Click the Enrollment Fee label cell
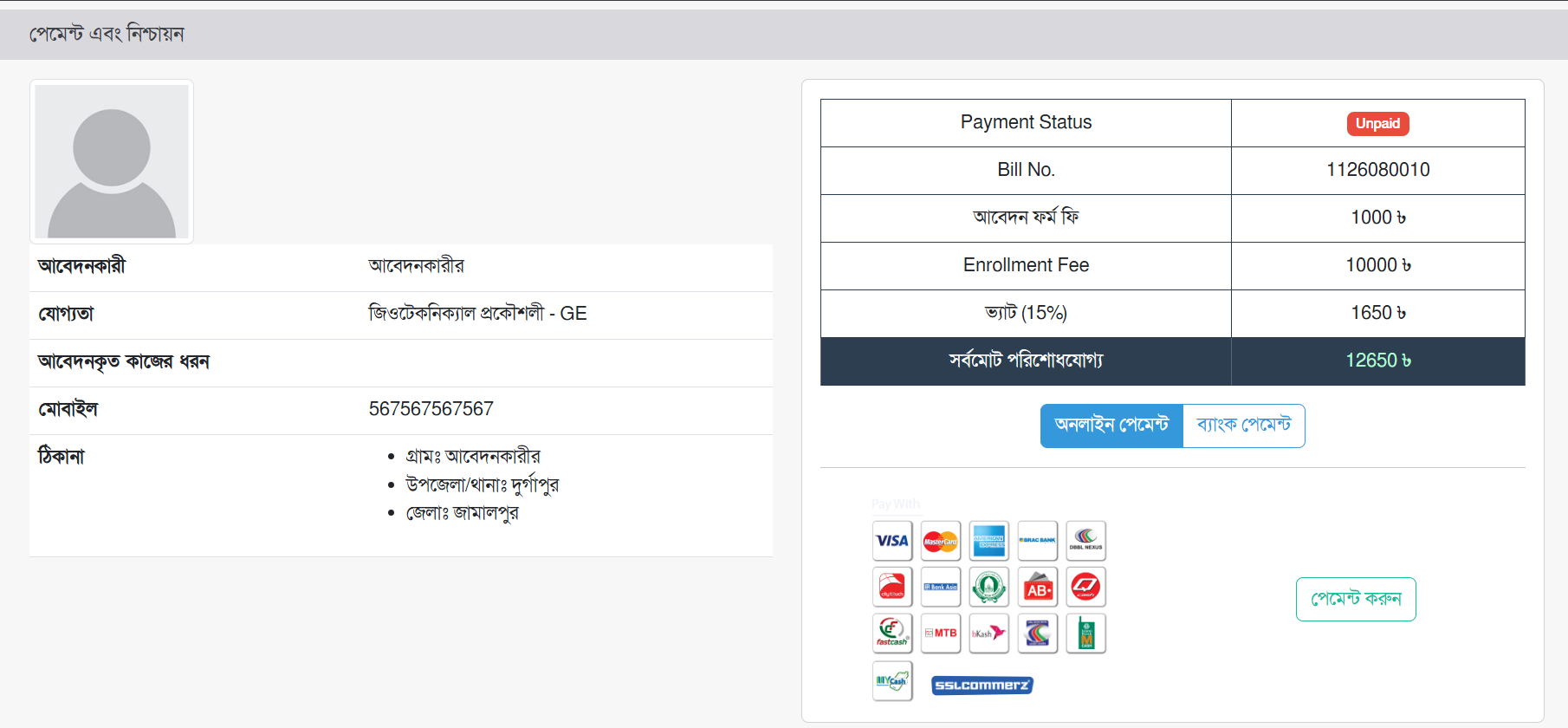The image size is (1568, 728). [x=1026, y=266]
